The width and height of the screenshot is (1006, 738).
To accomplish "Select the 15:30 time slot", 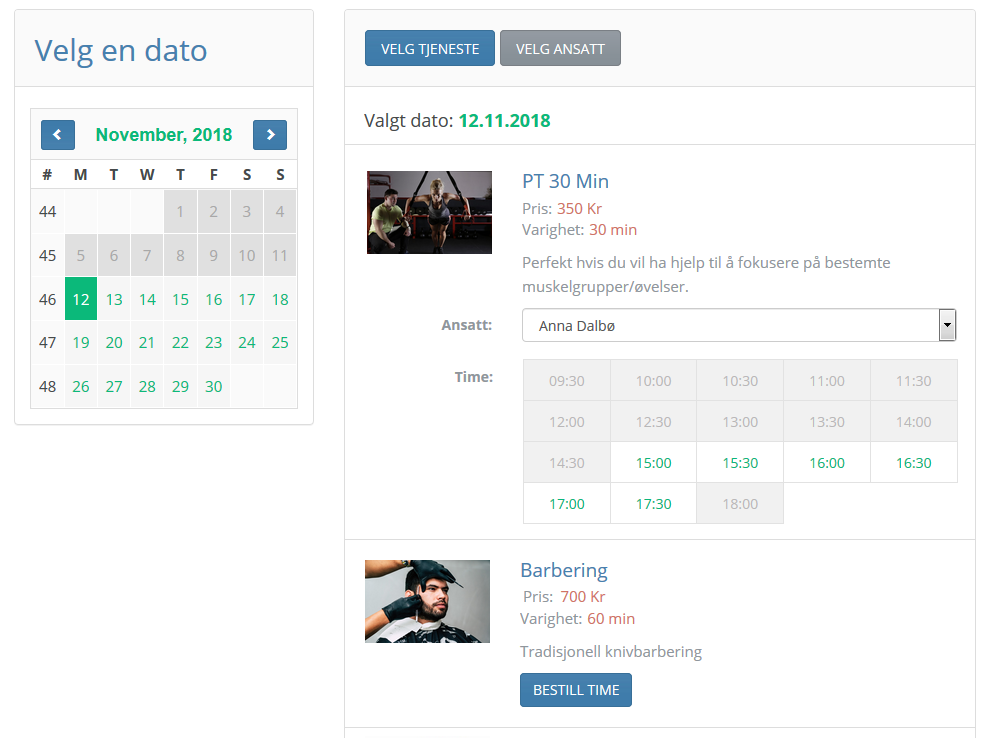I will 740,463.
